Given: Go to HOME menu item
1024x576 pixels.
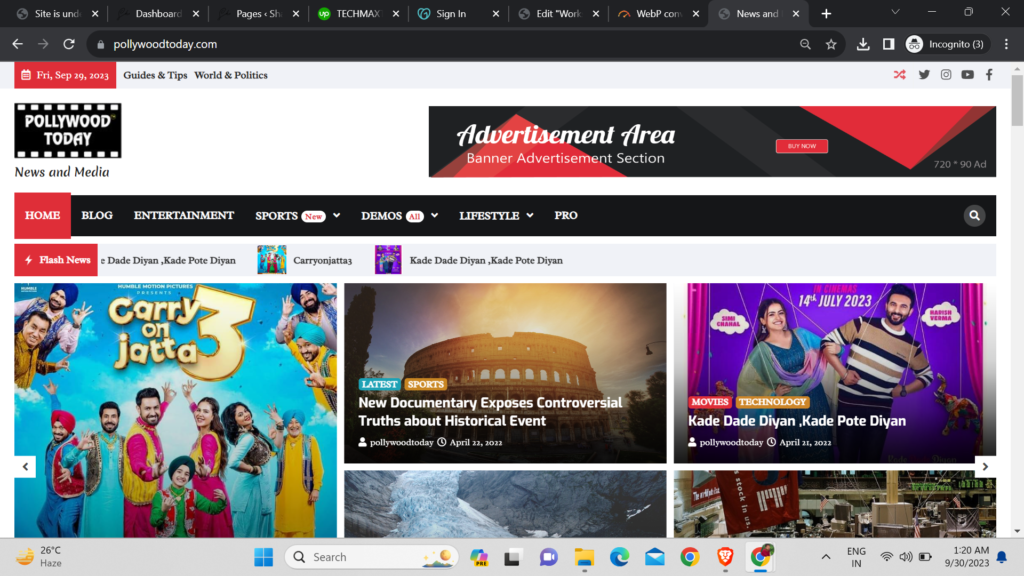Looking at the screenshot, I should [42, 216].
